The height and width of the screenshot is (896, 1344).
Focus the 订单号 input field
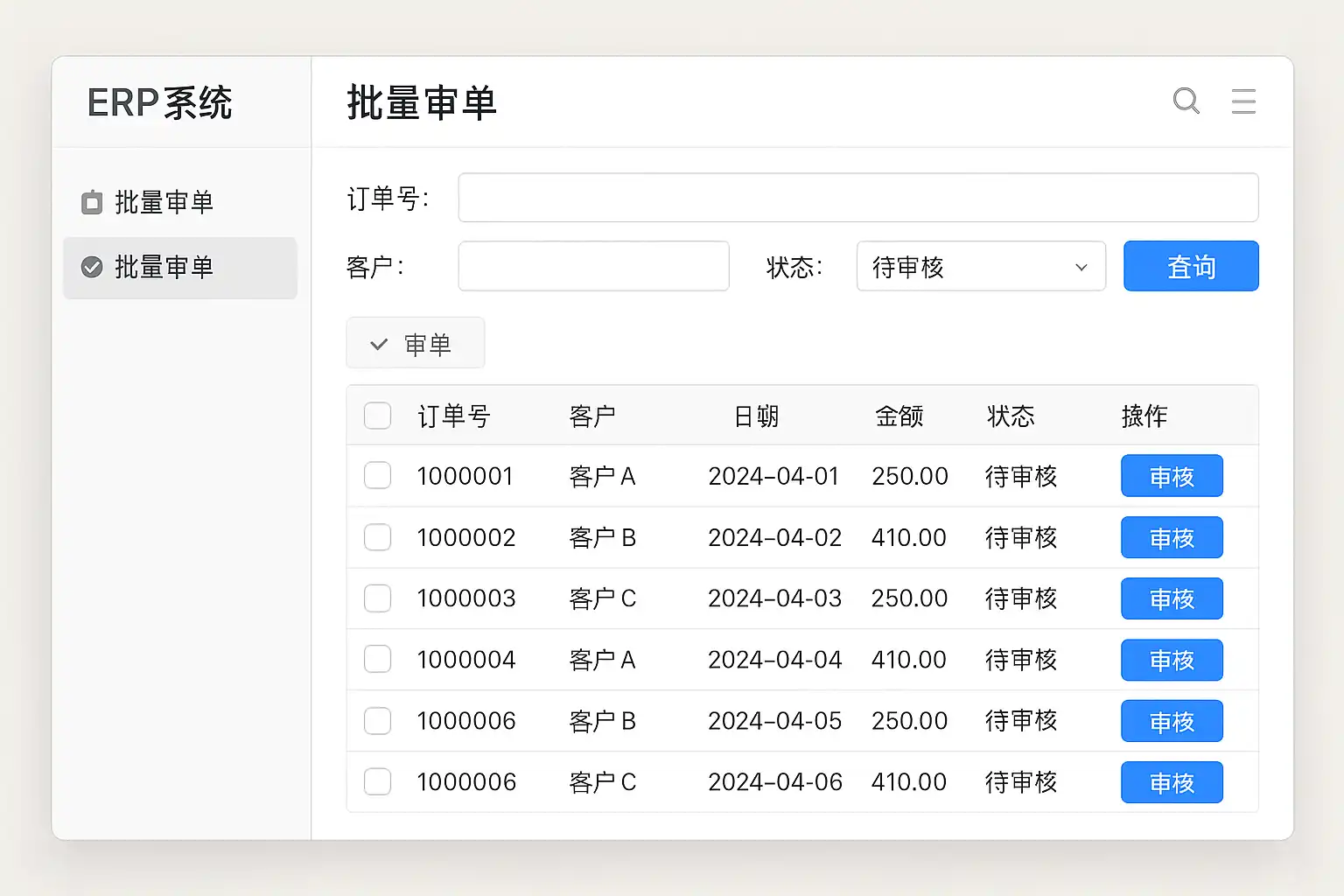click(857, 198)
